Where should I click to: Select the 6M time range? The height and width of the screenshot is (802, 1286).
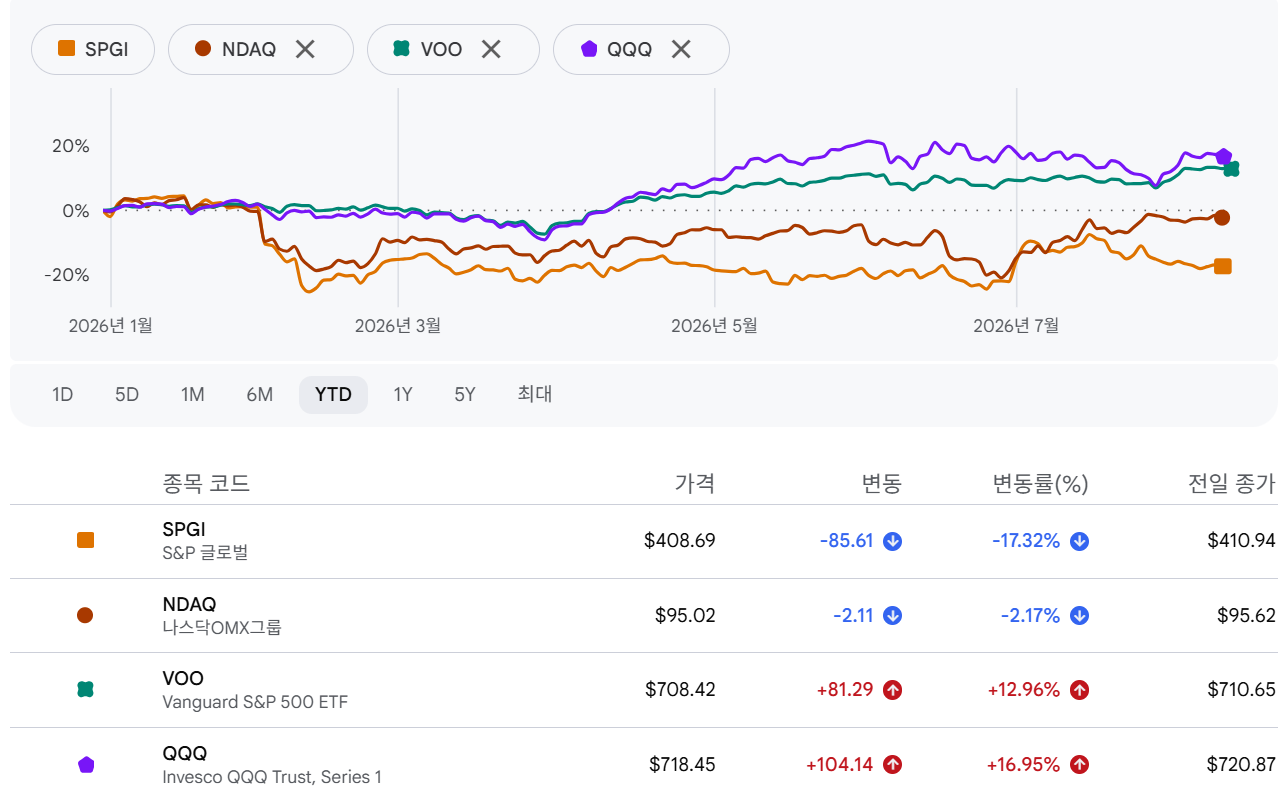point(260,395)
